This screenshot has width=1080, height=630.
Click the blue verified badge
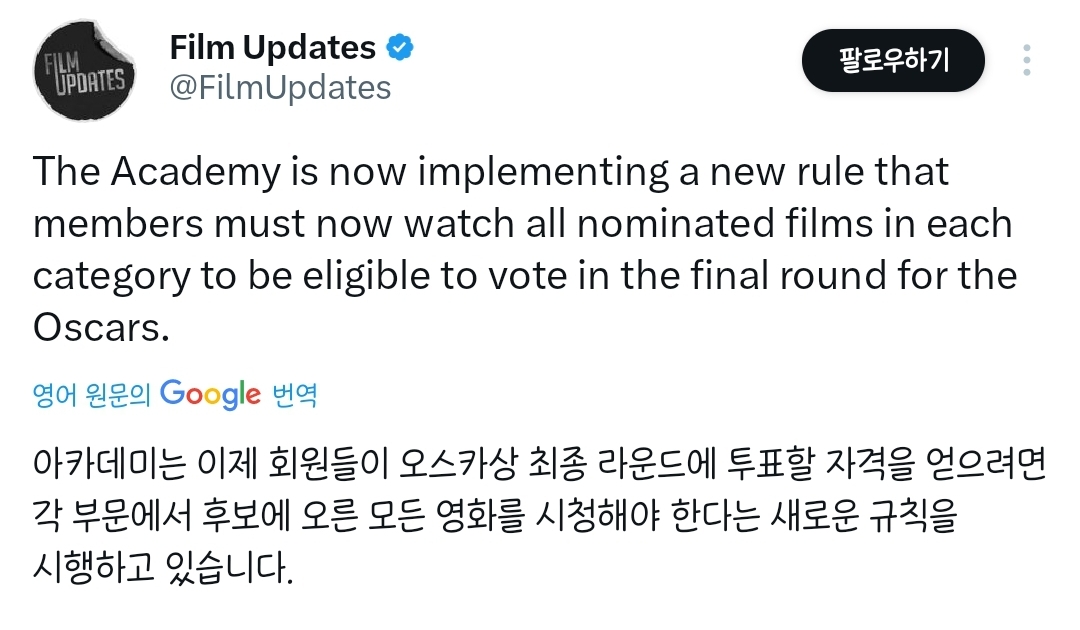pos(399,48)
